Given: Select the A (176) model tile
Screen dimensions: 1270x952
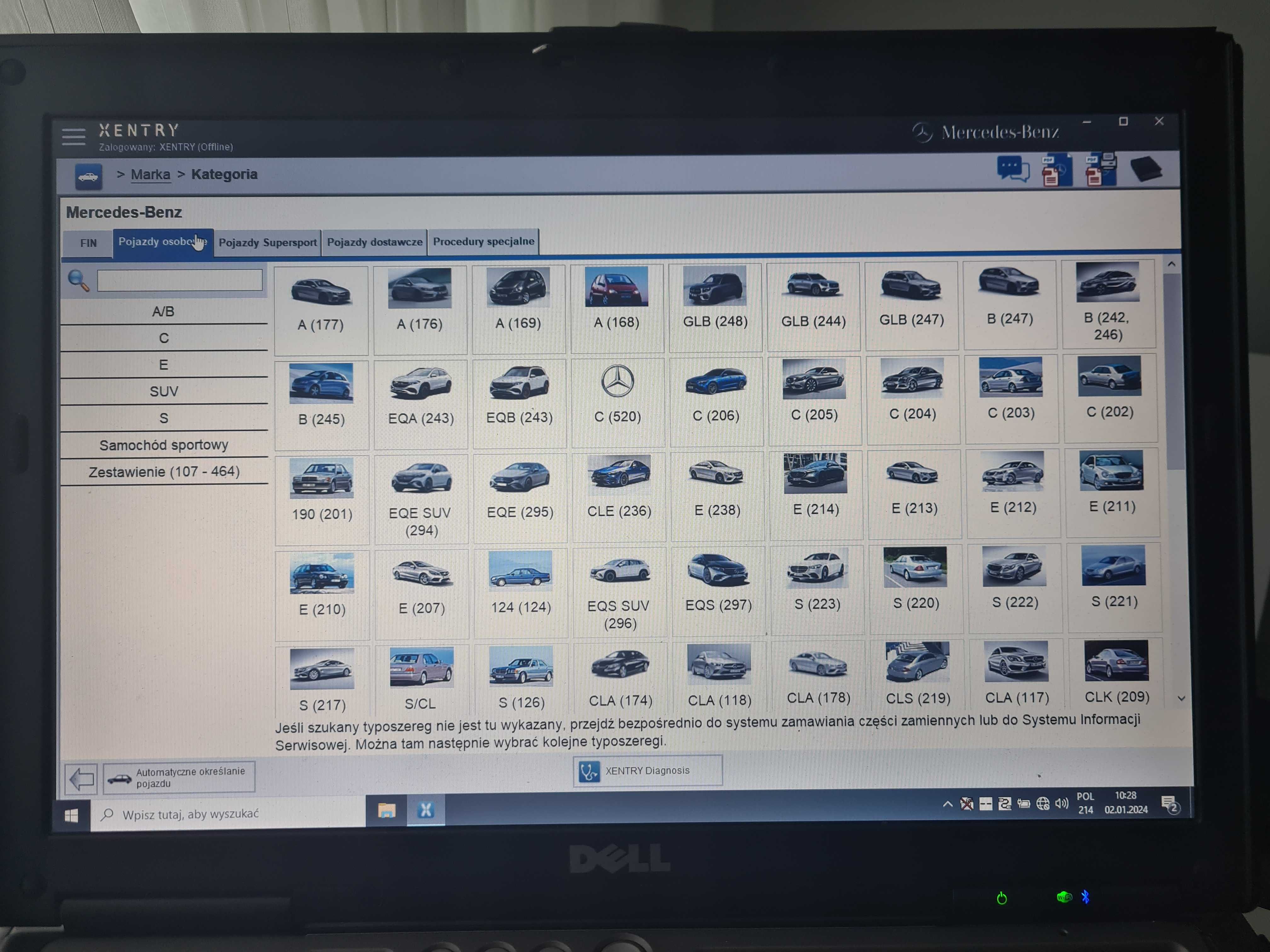Looking at the screenshot, I should [420, 310].
